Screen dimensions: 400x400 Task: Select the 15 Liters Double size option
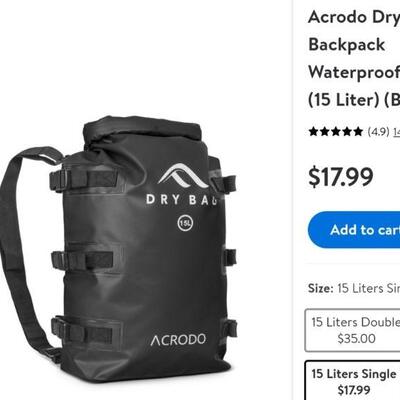coord(353,330)
